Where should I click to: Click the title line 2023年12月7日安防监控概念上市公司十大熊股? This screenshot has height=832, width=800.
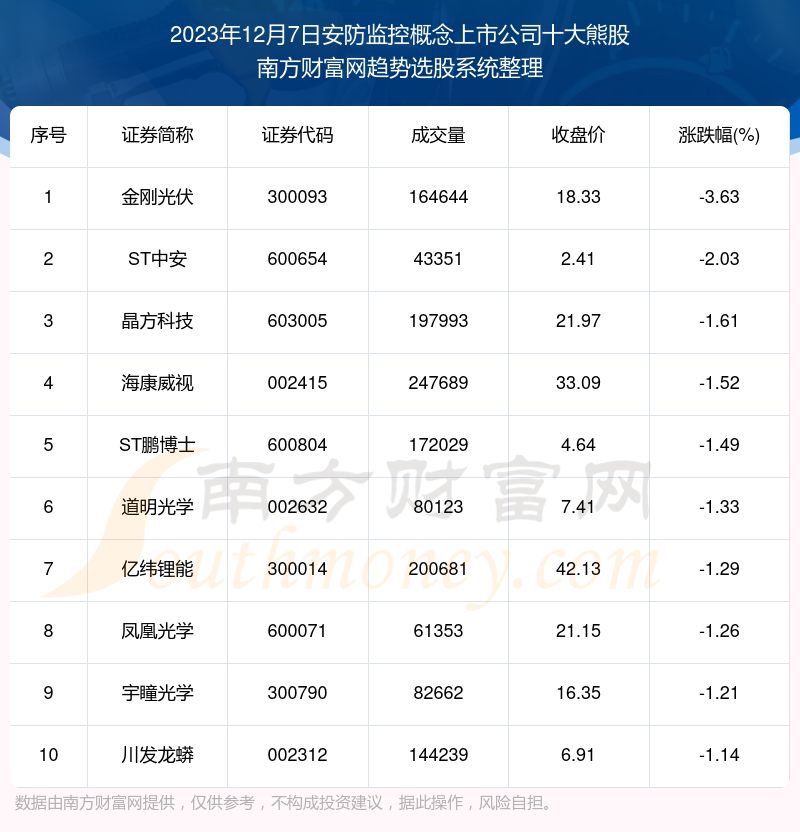400,35
